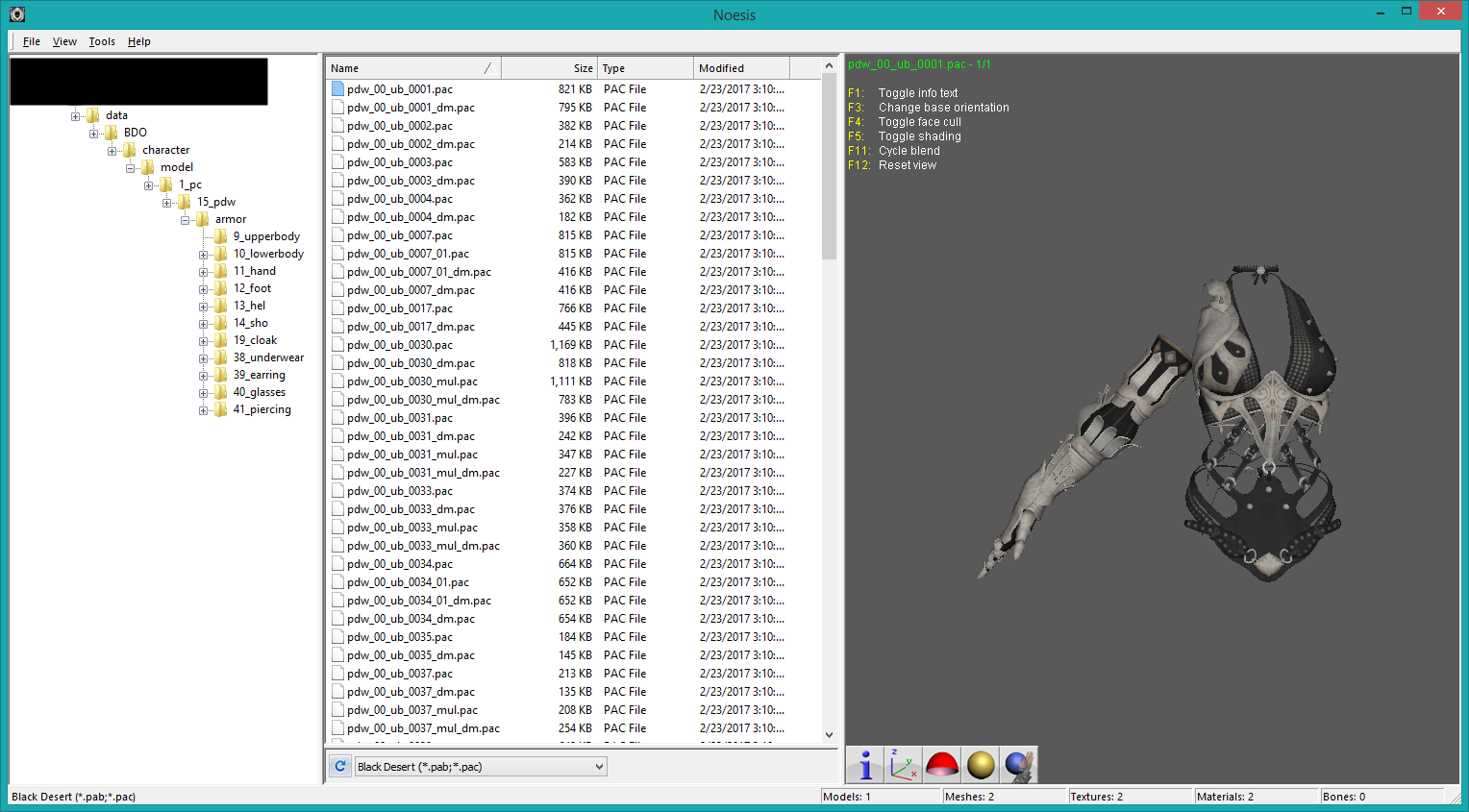Select the 38_underwear folder

(x=267, y=357)
